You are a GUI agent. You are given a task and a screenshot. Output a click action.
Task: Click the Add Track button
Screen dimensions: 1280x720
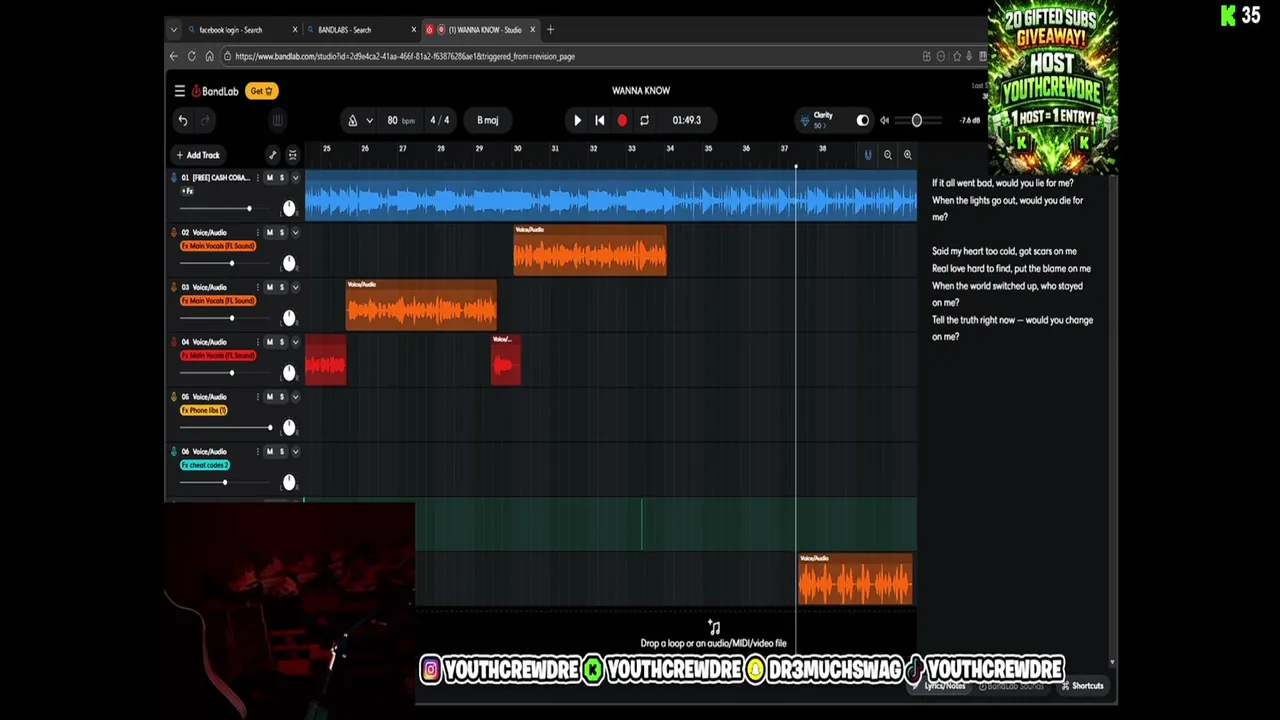(198, 155)
